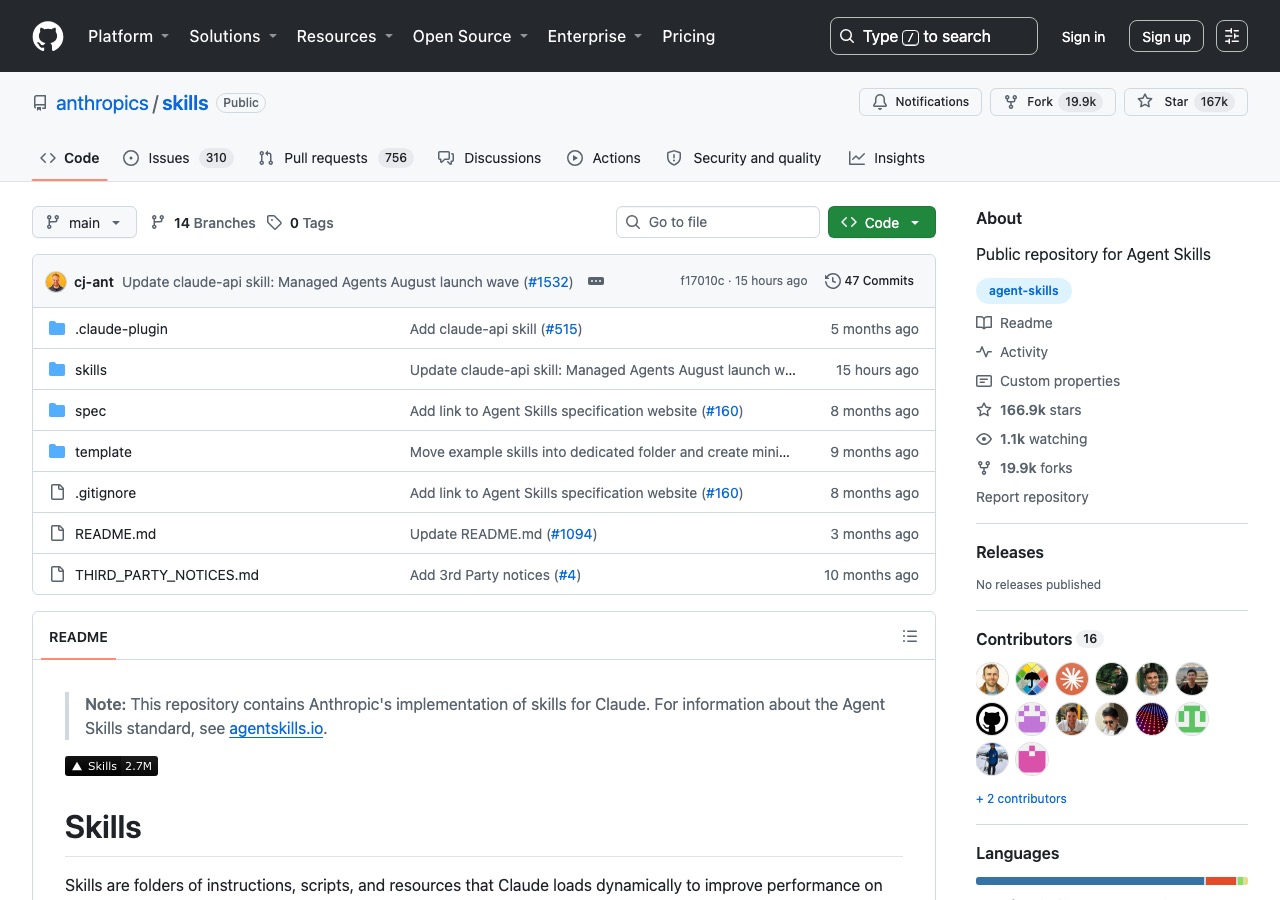
Task: Click the .gitignore file icon
Action: coord(57,493)
